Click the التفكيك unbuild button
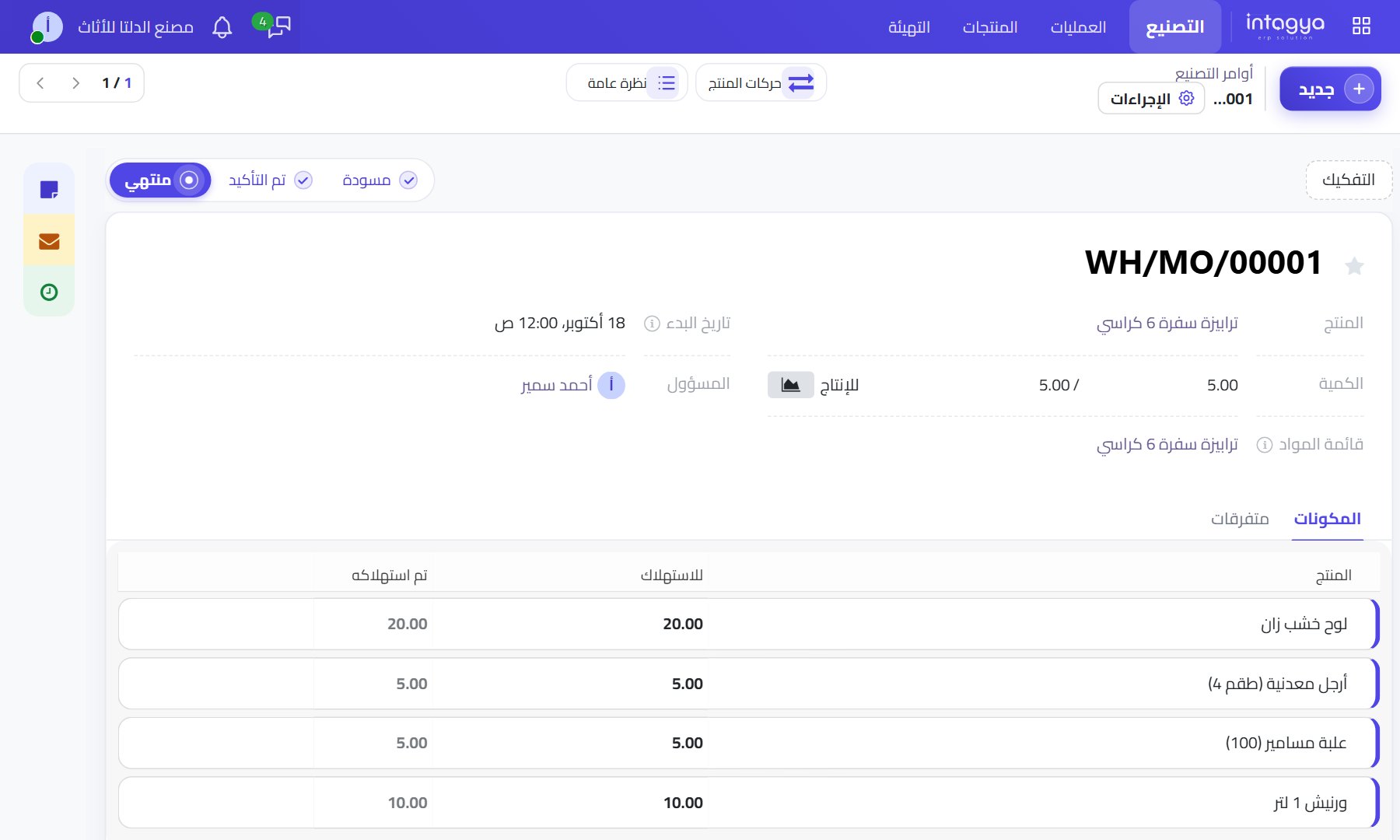 (1349, 180)
